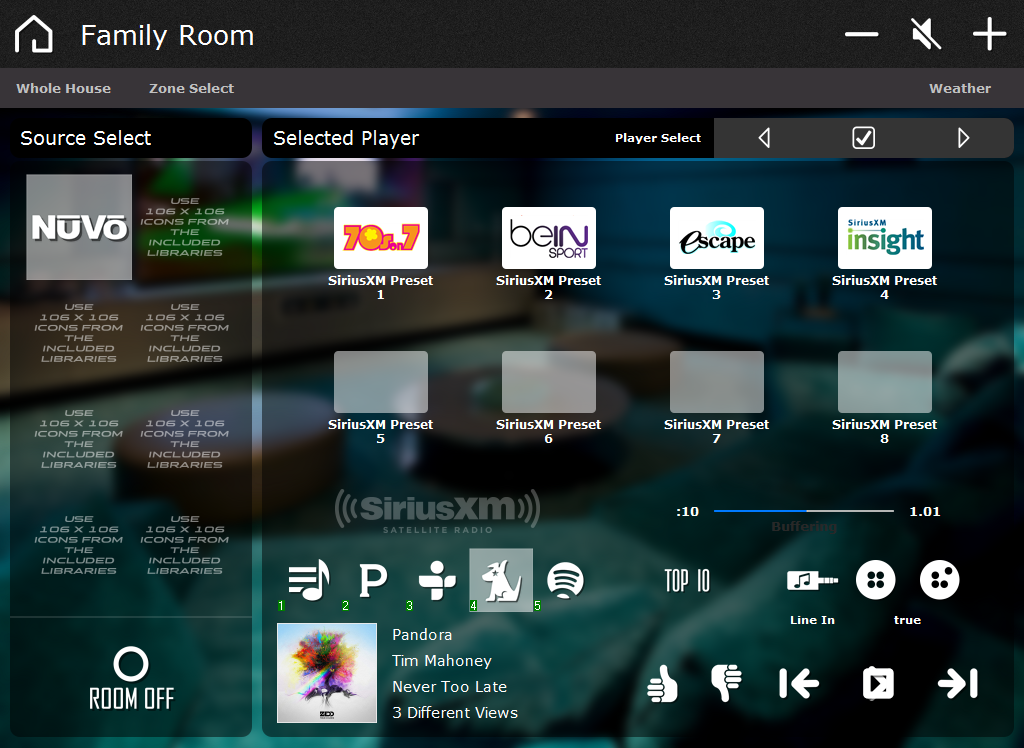Seek along the track progress bar

(804, 511)
